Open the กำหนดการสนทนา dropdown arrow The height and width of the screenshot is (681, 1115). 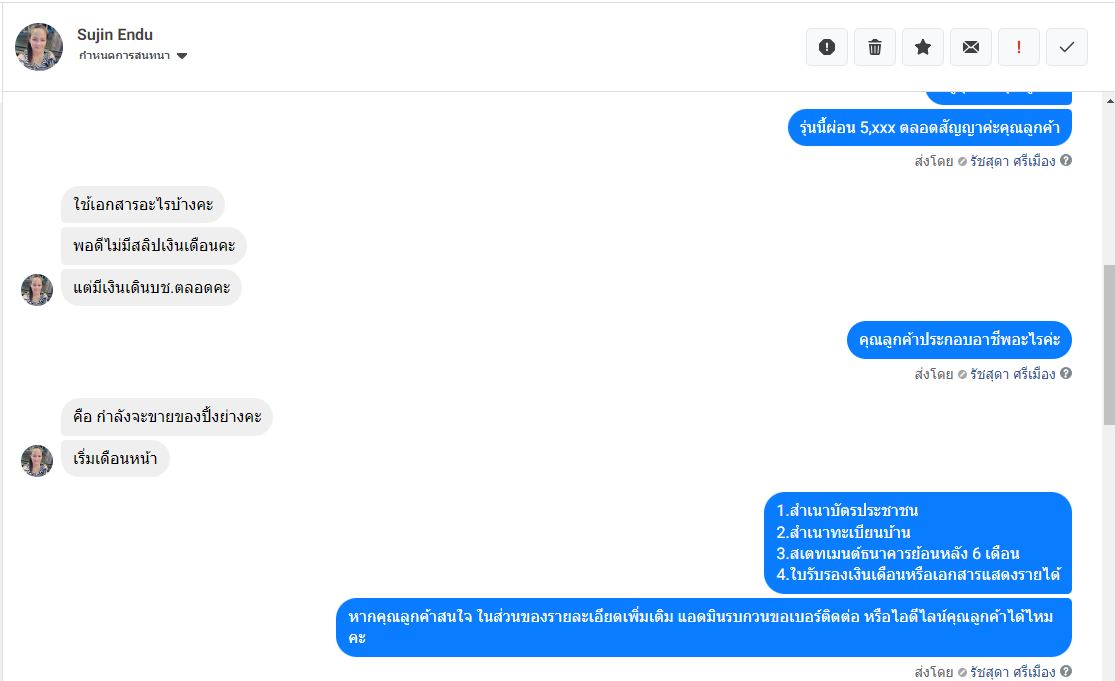[x=182, y=56]
